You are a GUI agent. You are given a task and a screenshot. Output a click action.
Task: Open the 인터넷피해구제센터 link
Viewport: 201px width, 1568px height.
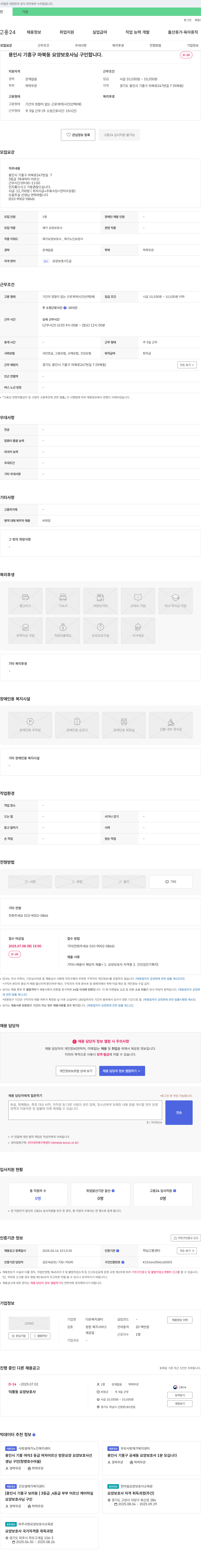53,1142
